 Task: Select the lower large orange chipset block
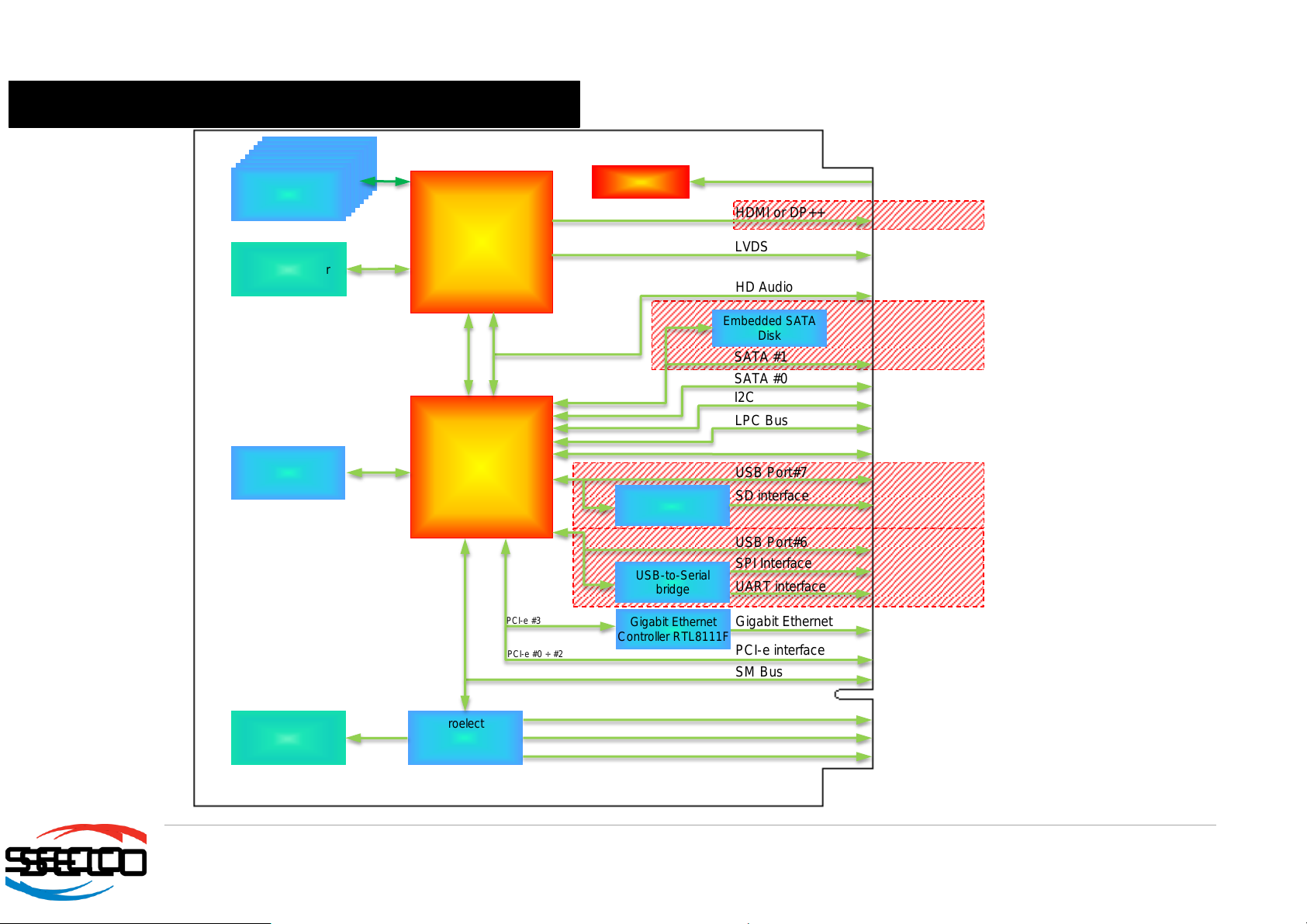click(482, 467)
